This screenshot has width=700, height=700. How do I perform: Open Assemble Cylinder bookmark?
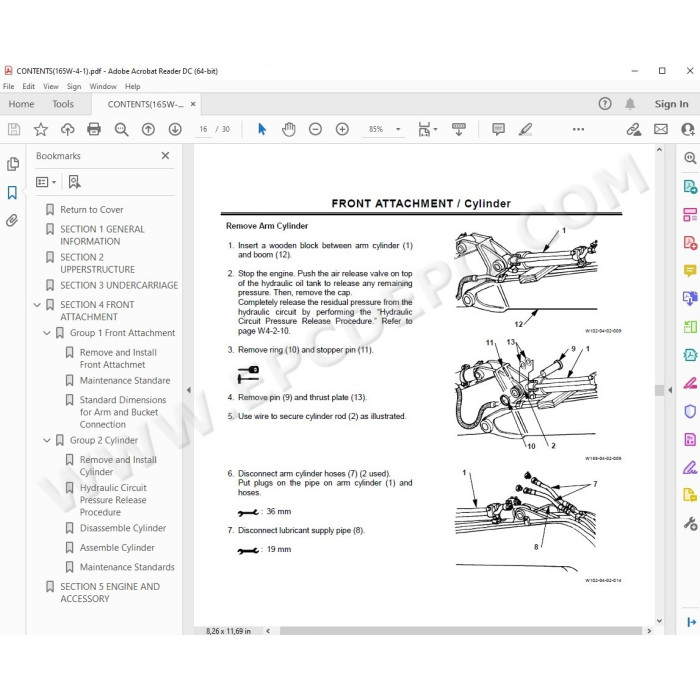coord(117,548)
